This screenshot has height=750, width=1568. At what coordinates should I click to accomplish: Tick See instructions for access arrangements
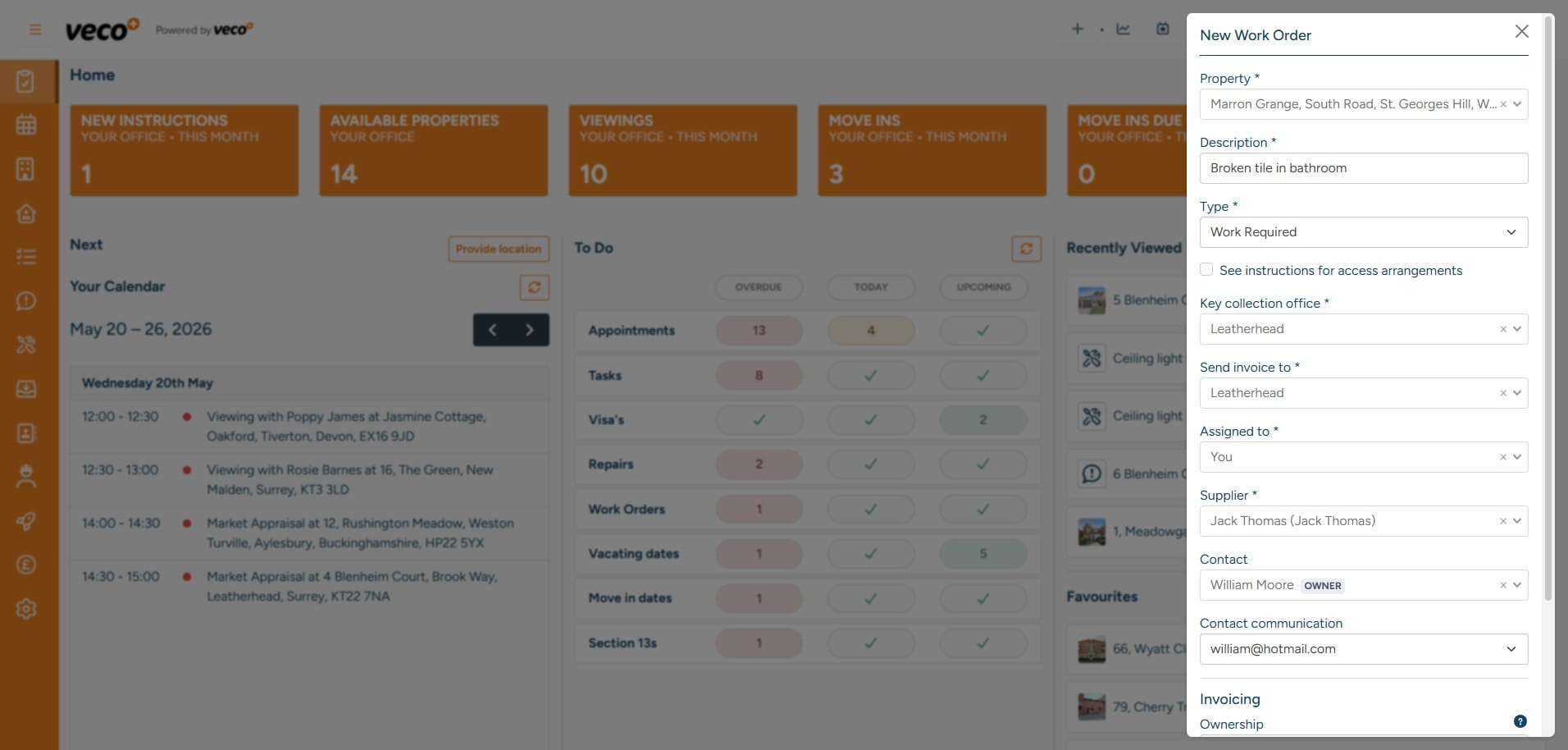(1206, 269)
